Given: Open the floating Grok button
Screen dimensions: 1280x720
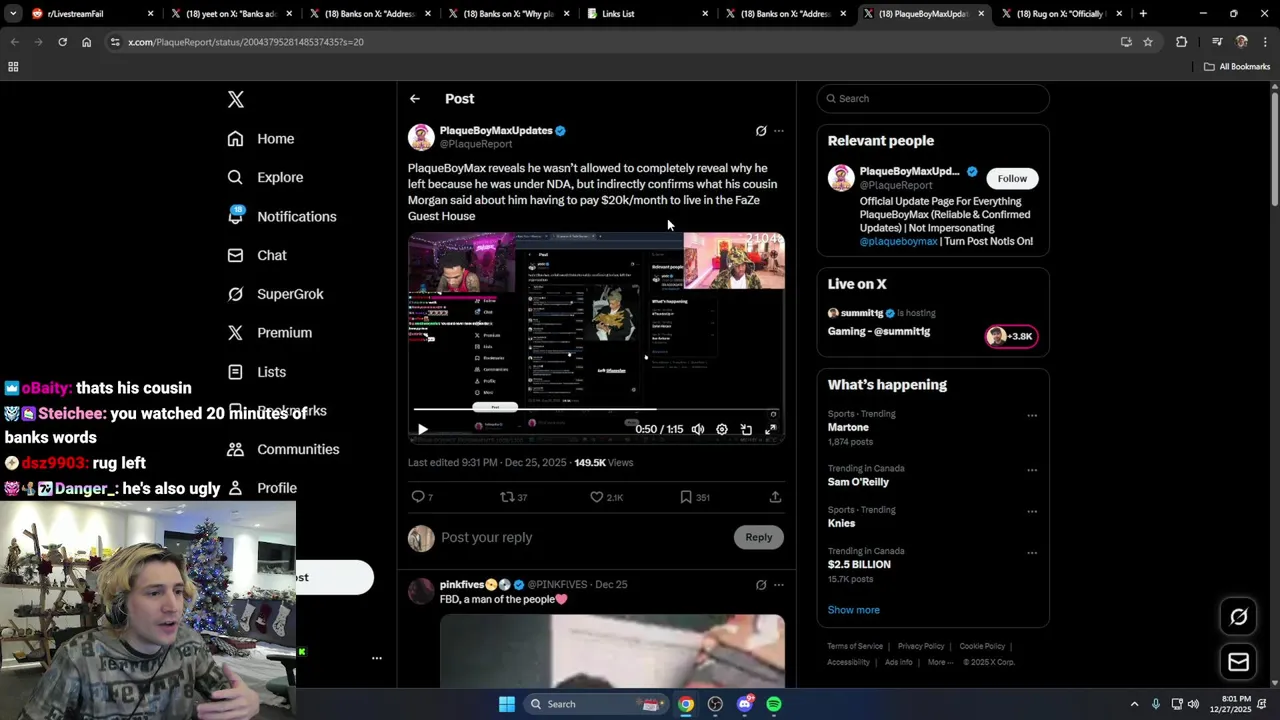Looking at the screenshot, I should point(1239,617).
